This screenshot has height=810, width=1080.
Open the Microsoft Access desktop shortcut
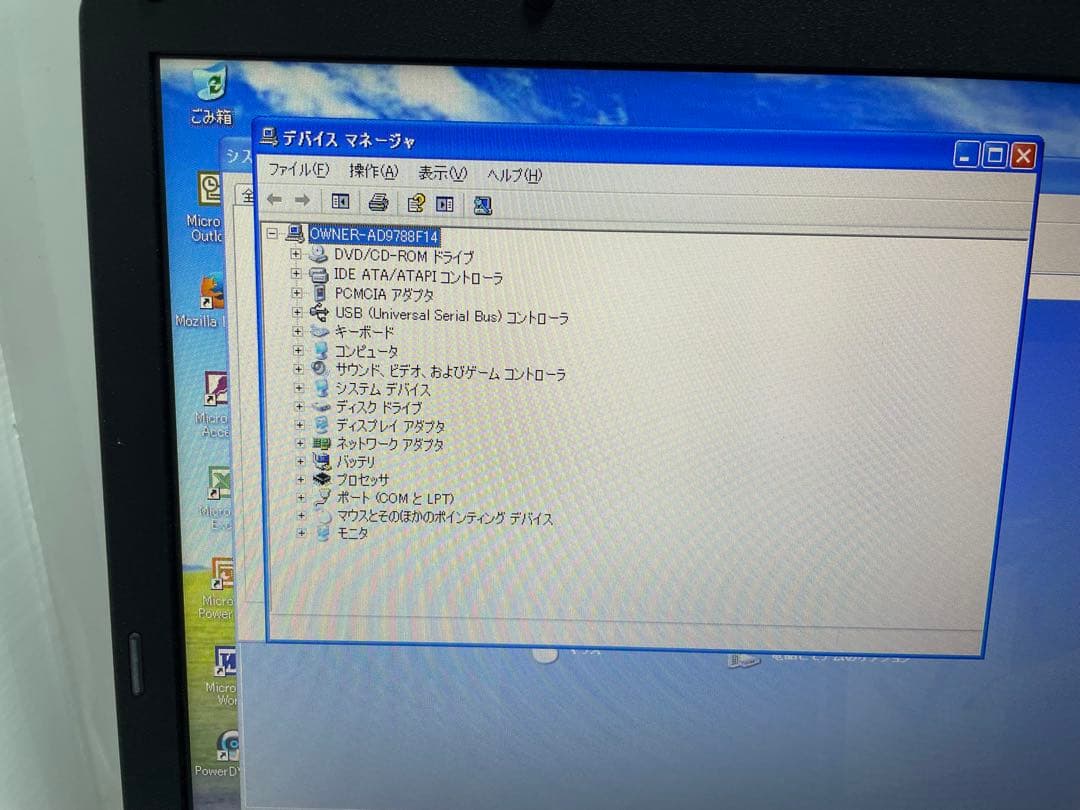[214, 404]
